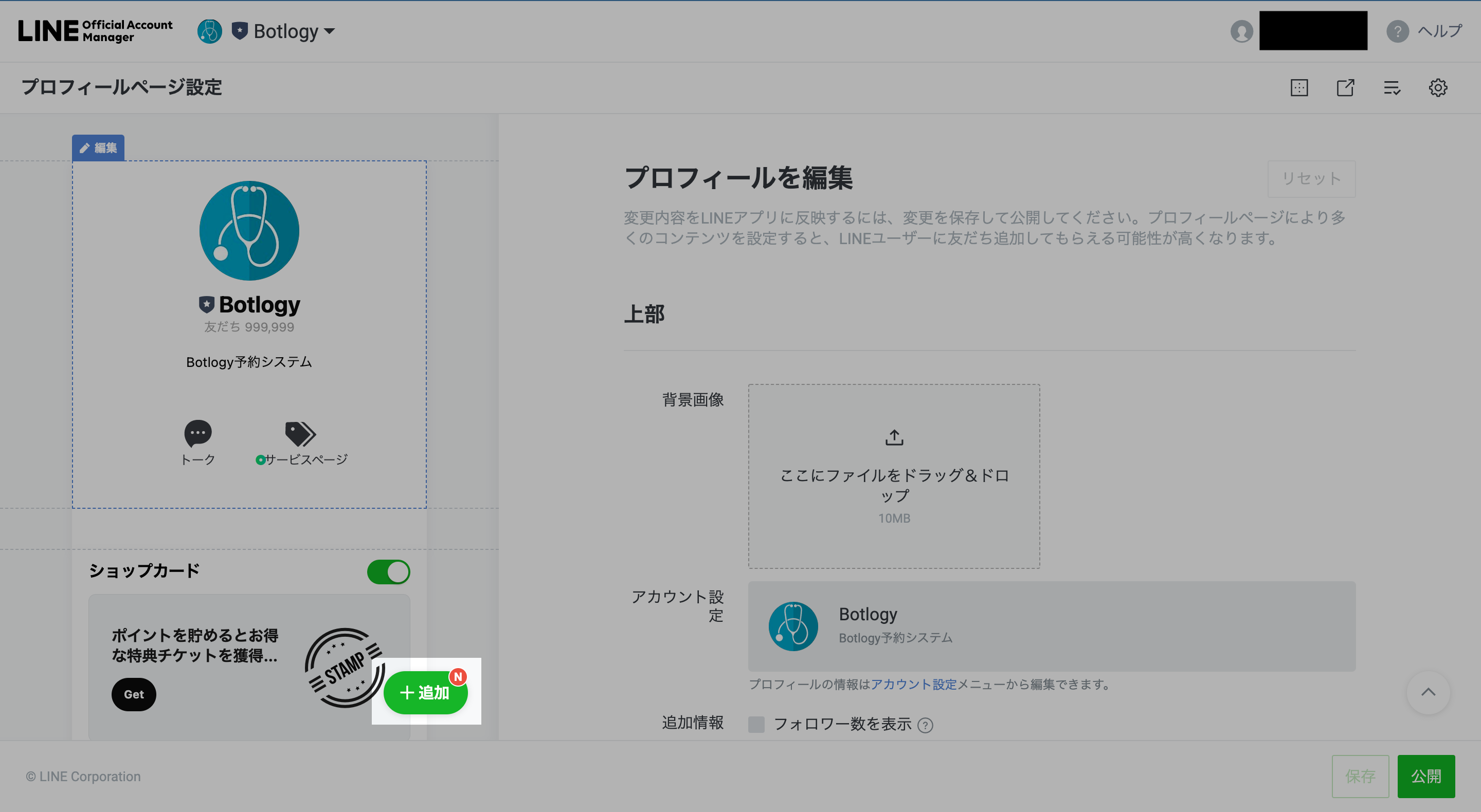Screen dimensions: 1481x812
Task: Click the Botlogy account settings card
Action: click(1051, 626)
